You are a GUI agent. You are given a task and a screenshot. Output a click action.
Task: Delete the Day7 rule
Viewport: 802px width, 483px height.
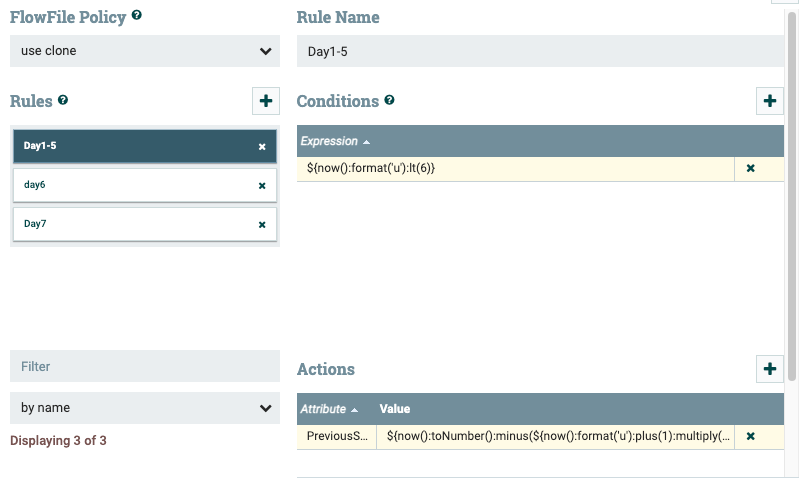coord(262,225)
